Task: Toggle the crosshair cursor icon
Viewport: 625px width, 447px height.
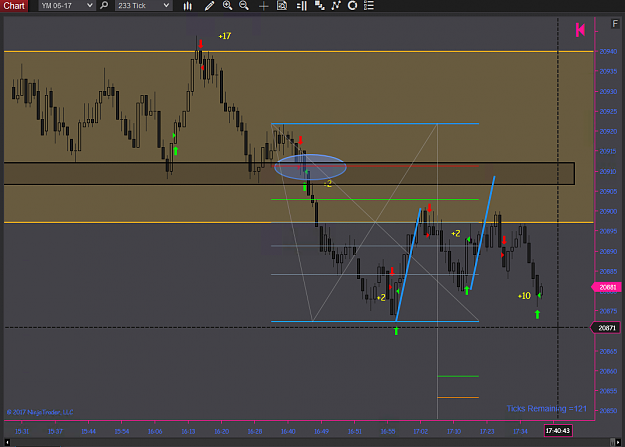Action: click(263, 6)
